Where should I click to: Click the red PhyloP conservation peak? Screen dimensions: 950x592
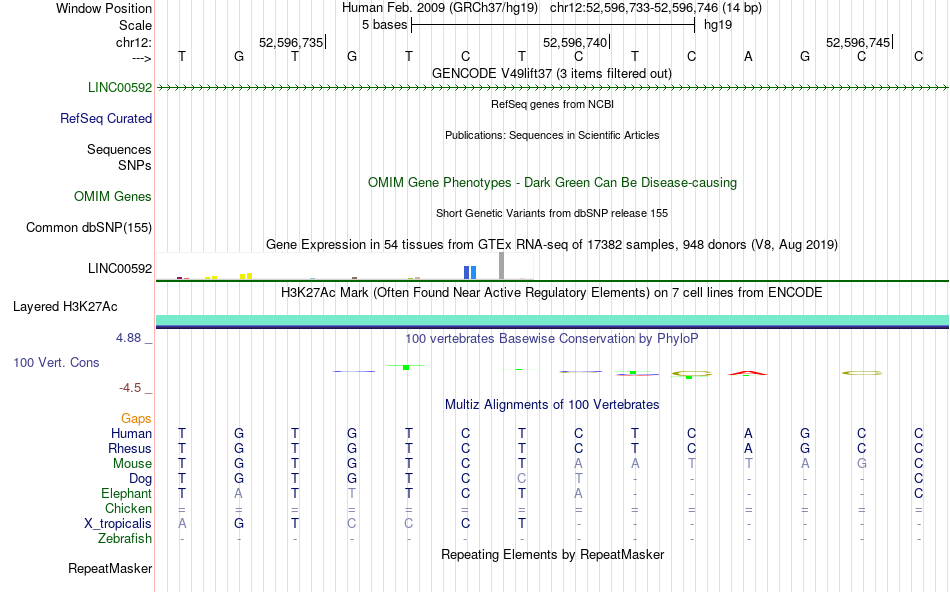[747, 373]
